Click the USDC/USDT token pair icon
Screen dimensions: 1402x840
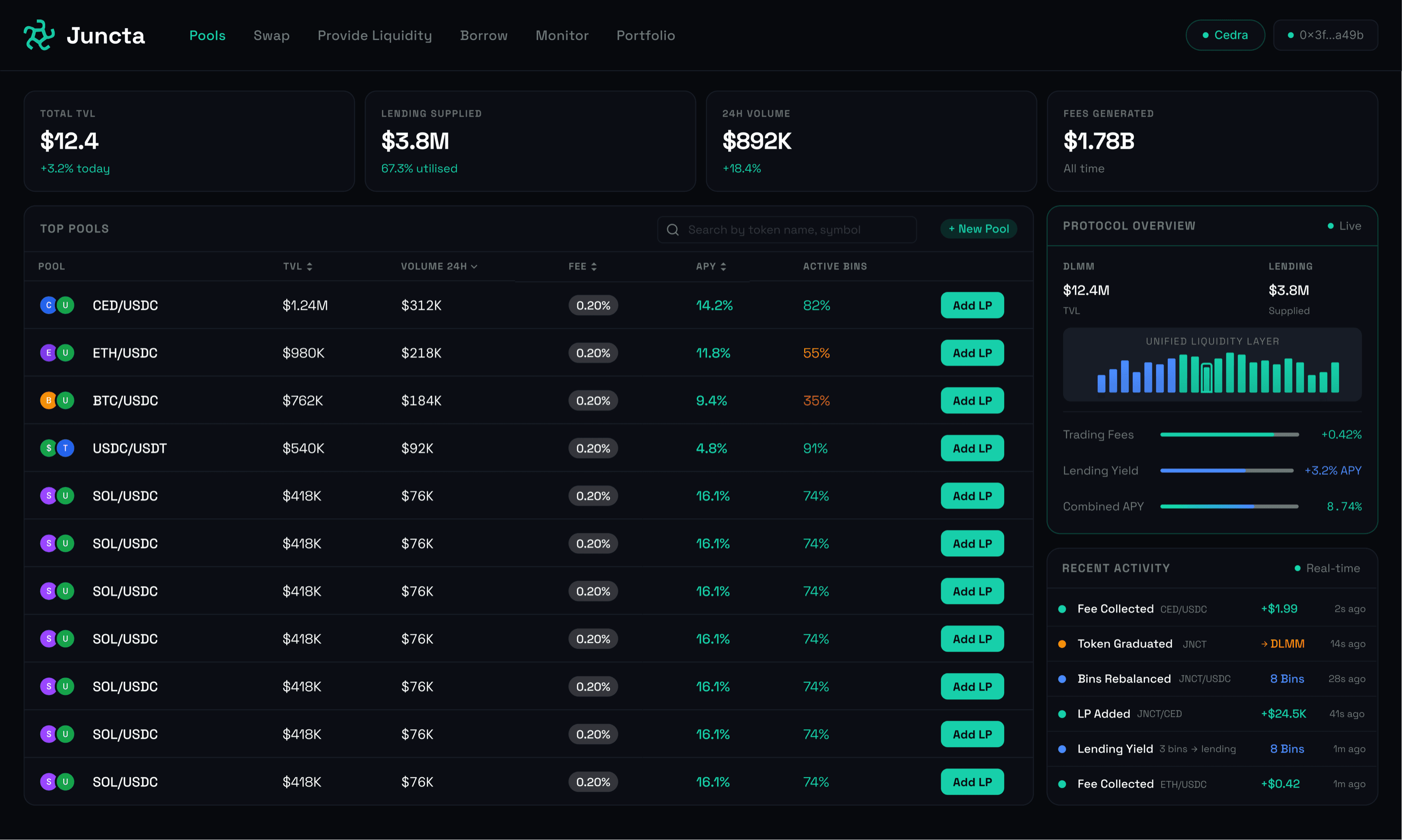pos(56,448)
